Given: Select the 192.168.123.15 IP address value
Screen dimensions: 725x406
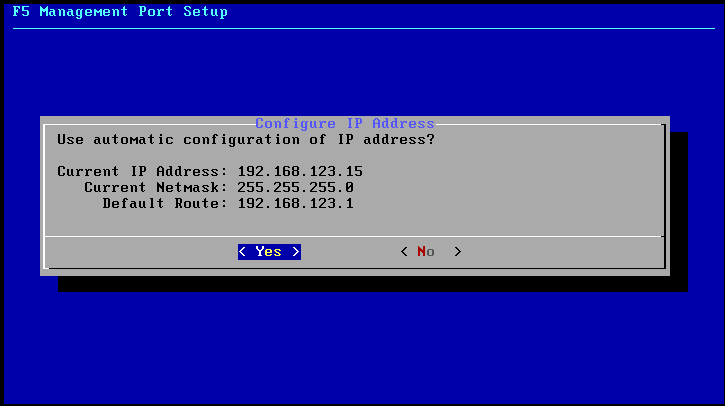Looking at the screenshot, I should 300,172.
